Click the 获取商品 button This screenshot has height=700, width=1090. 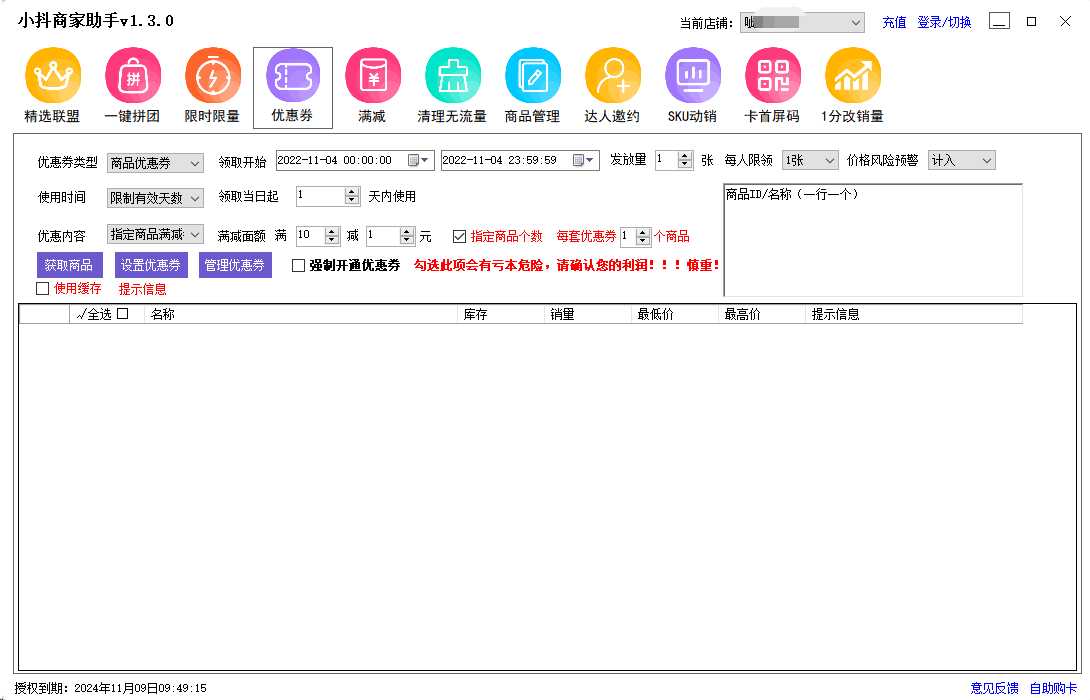tap(68, 265)
